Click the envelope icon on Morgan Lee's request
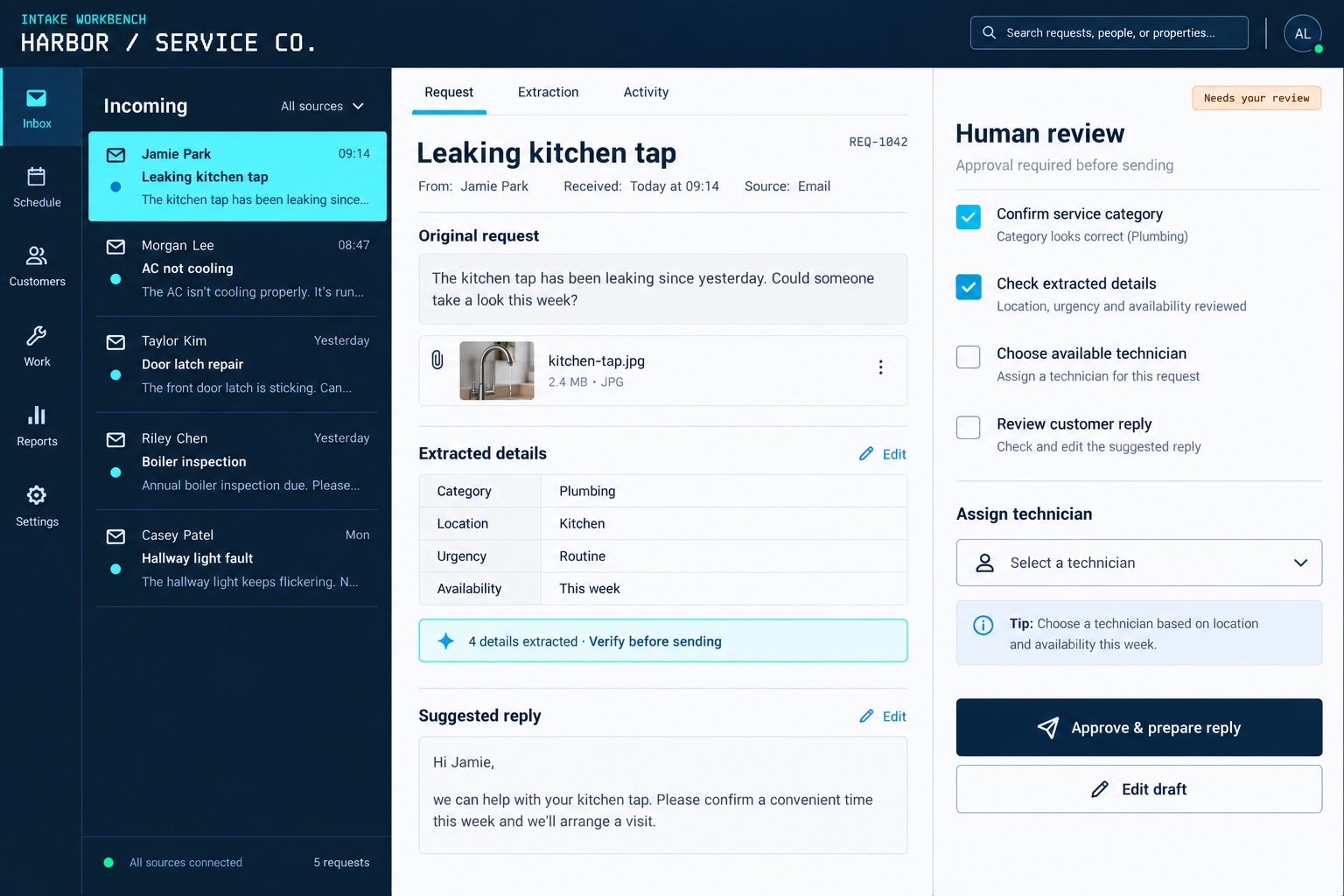Viewport: 1344px width, 896px height. (115, 247)
